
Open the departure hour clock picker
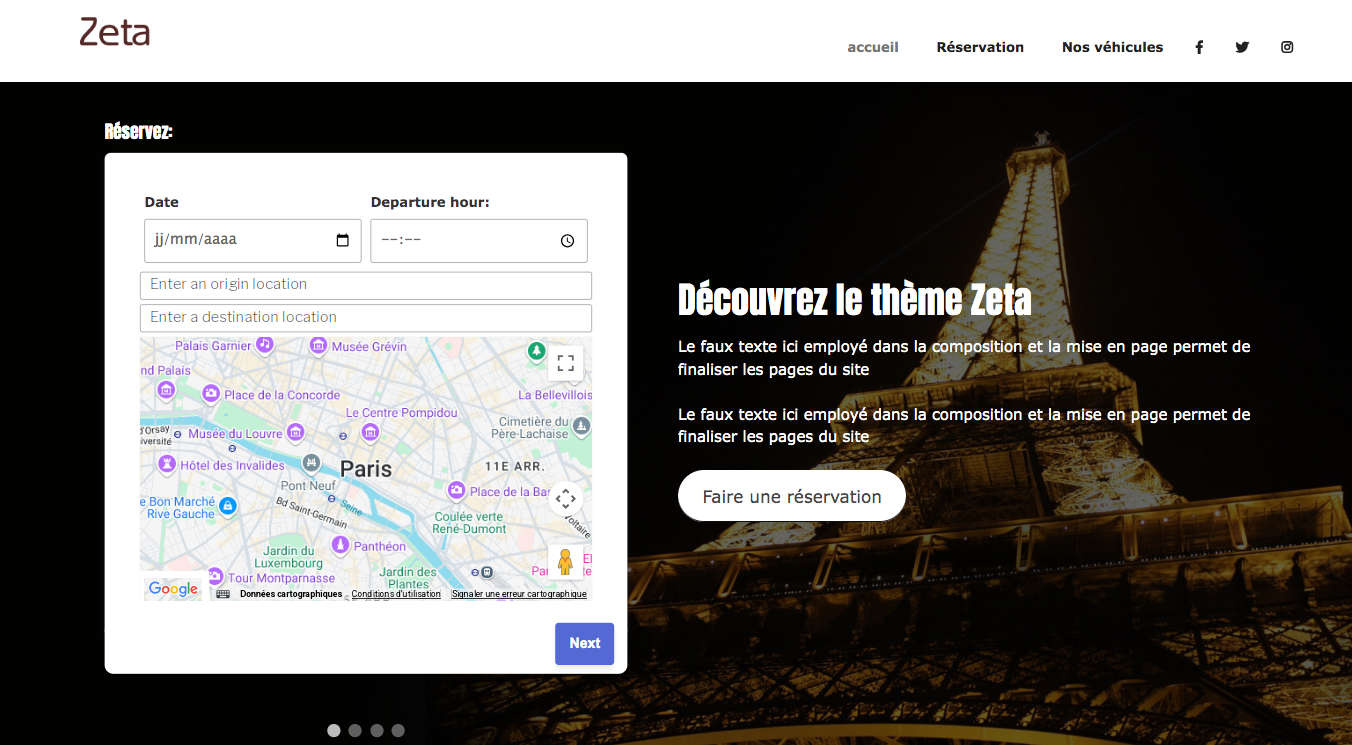click(x=567, y=241)
